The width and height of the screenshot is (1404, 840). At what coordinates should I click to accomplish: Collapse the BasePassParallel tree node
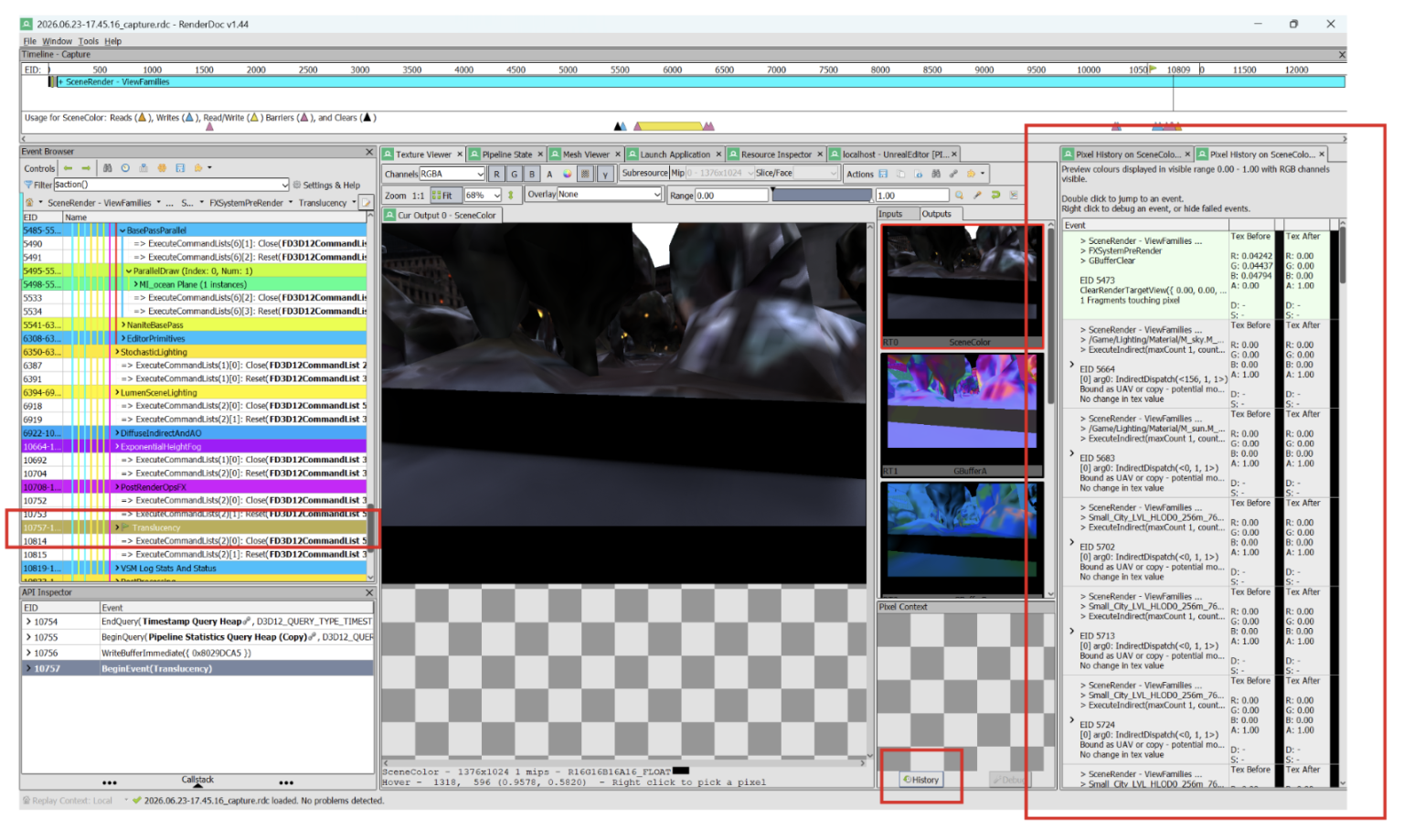click(122, 230)
